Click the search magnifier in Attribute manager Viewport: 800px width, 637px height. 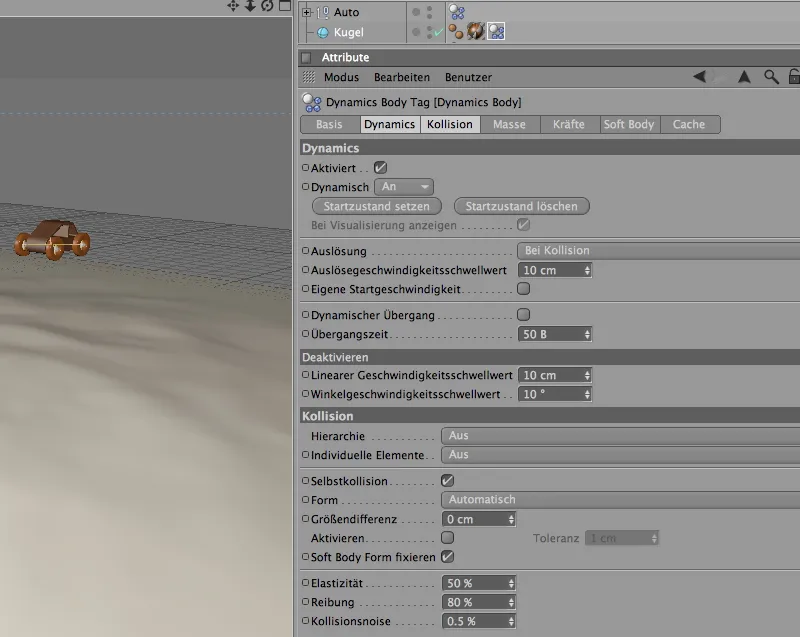771,77
